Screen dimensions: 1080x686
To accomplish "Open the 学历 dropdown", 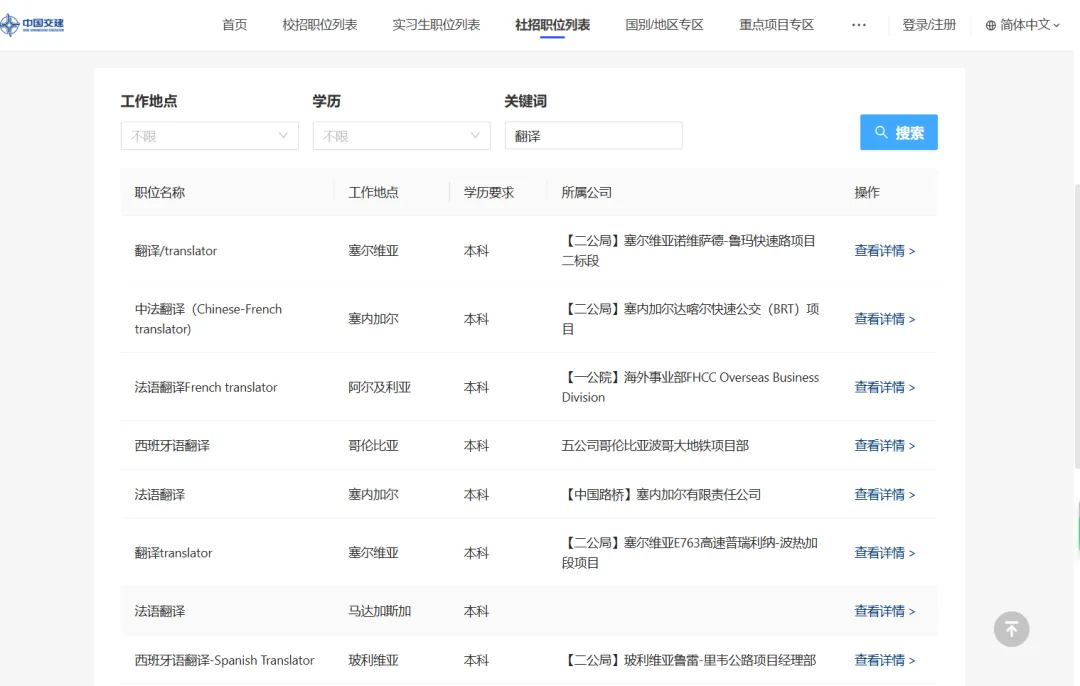I will pyautogui.click(x=402, y=136).
